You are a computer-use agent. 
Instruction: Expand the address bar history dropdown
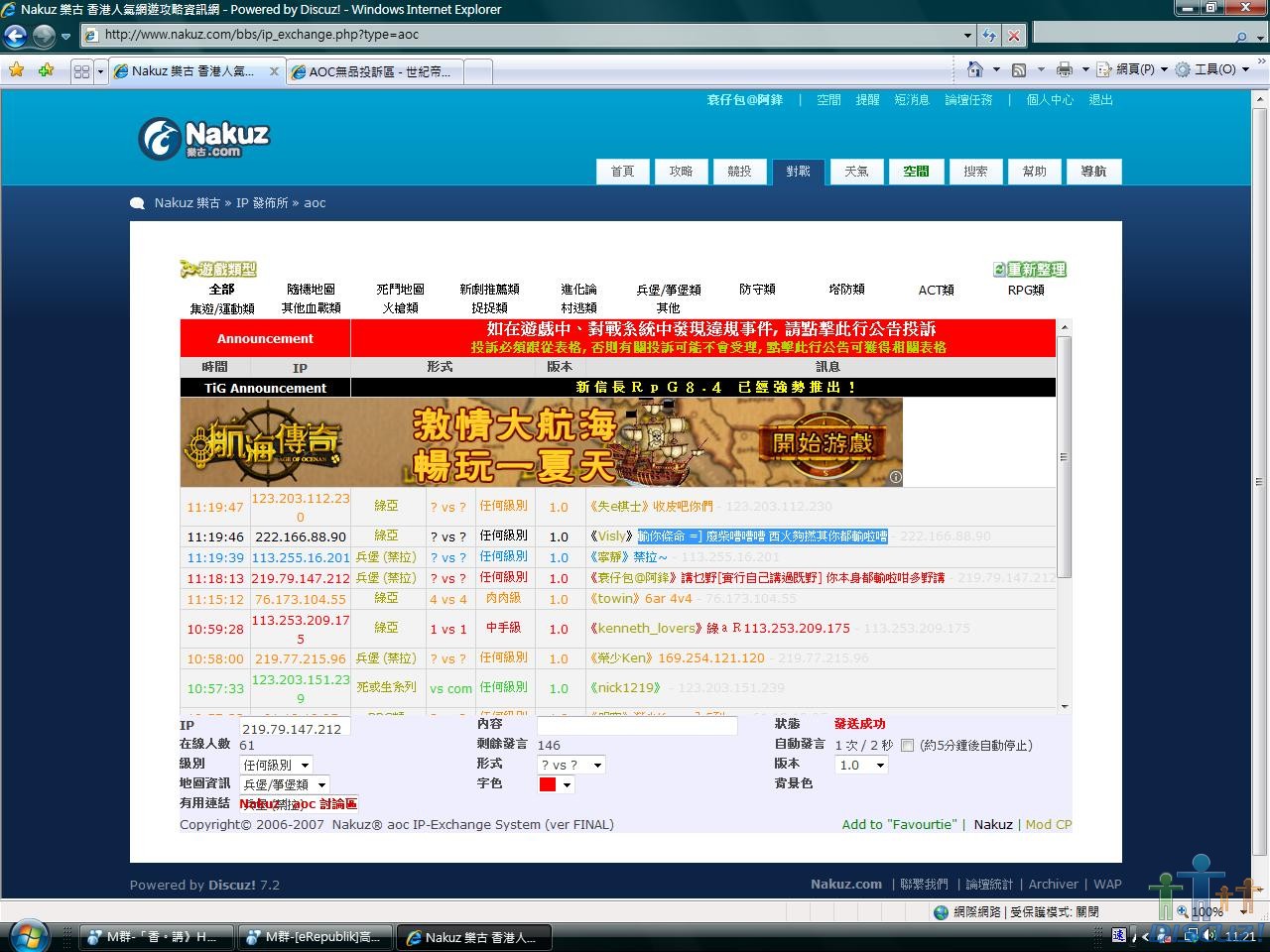pyautogui.click(x=967, y=35)
